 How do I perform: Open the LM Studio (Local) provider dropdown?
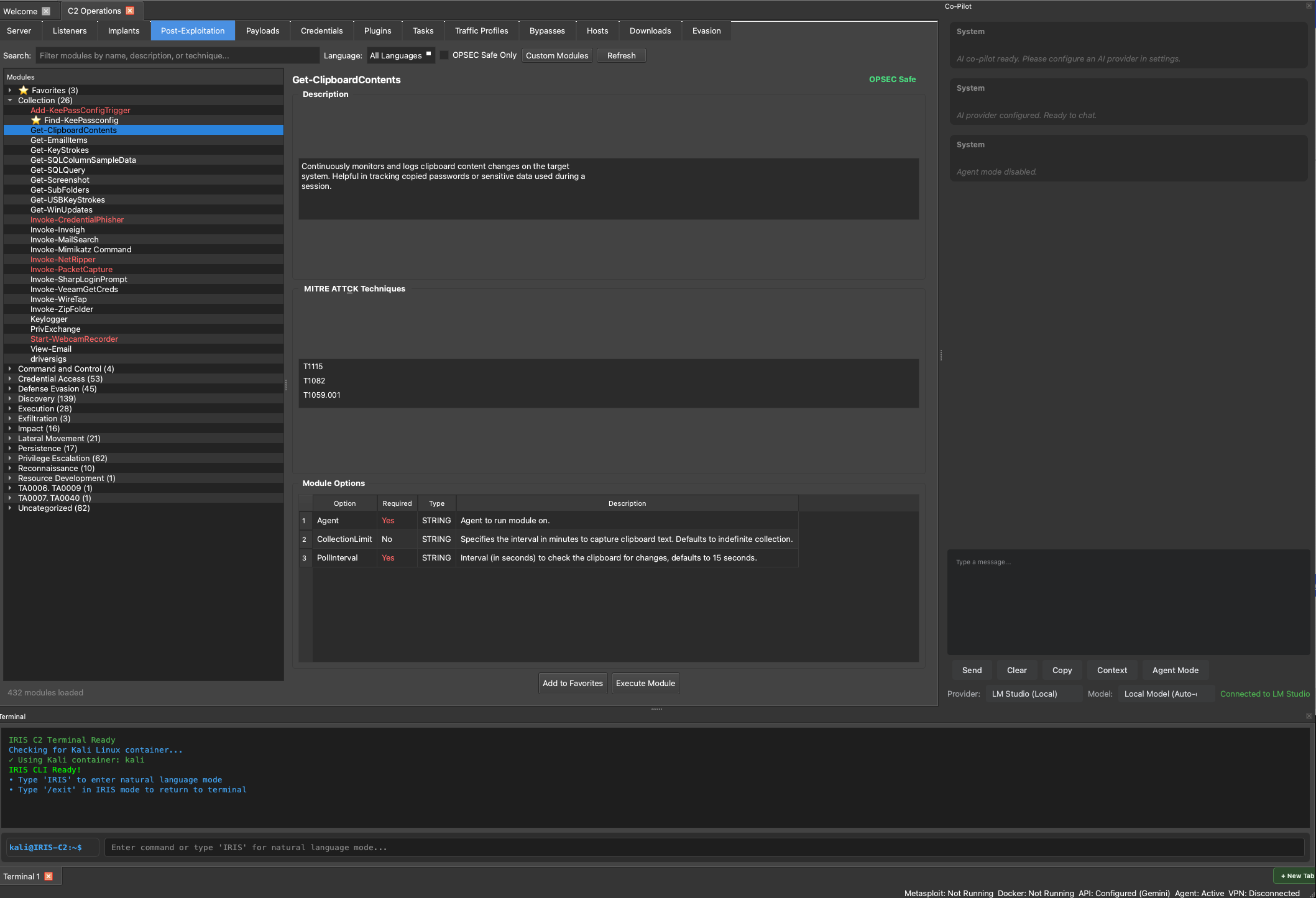click(1033, 694)
